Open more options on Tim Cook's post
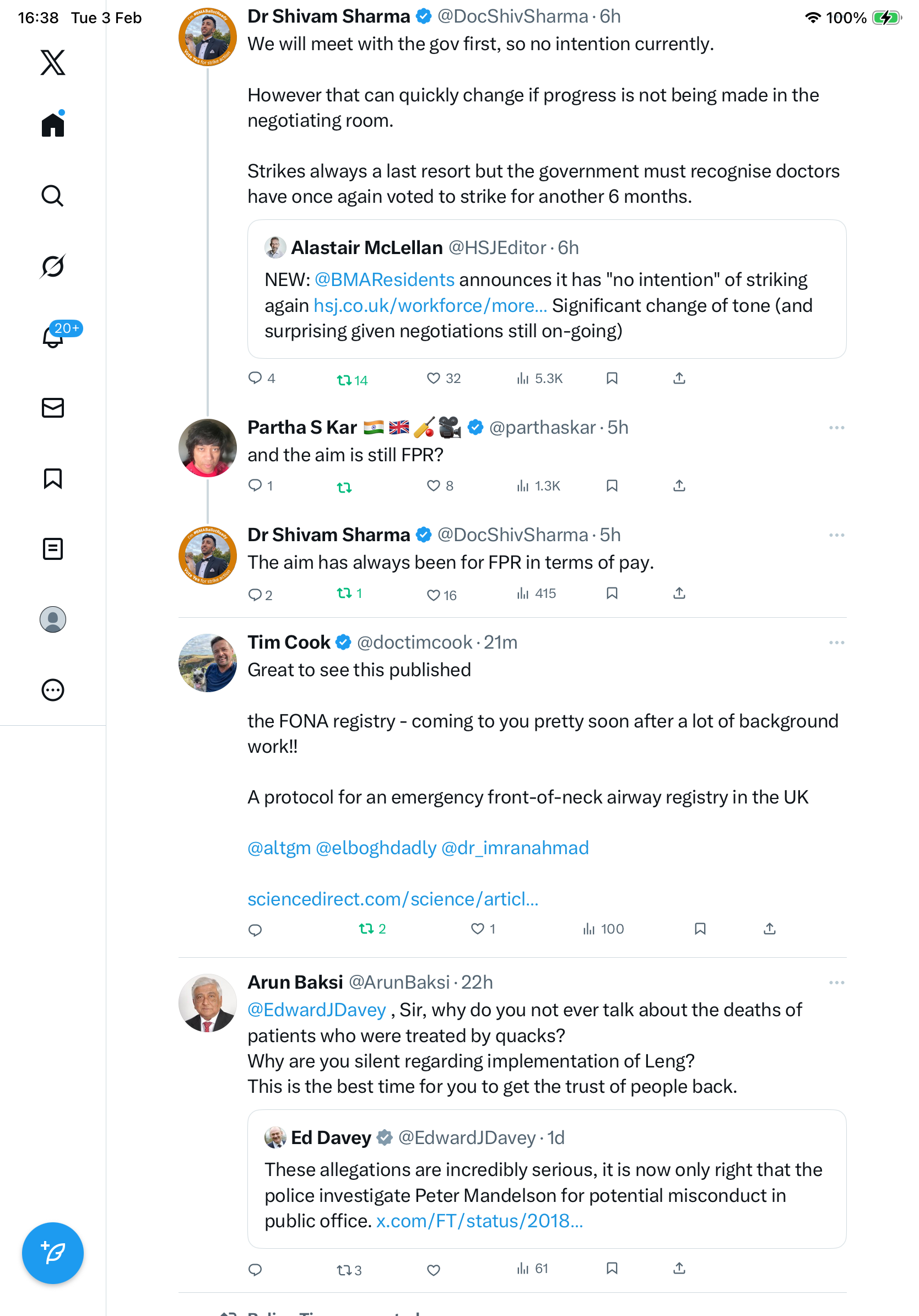This screenshot has height=1316, width=919. (836, 643)
